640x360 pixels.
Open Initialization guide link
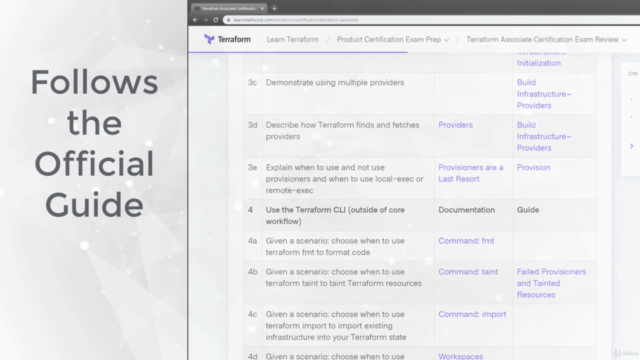point(538,63)
